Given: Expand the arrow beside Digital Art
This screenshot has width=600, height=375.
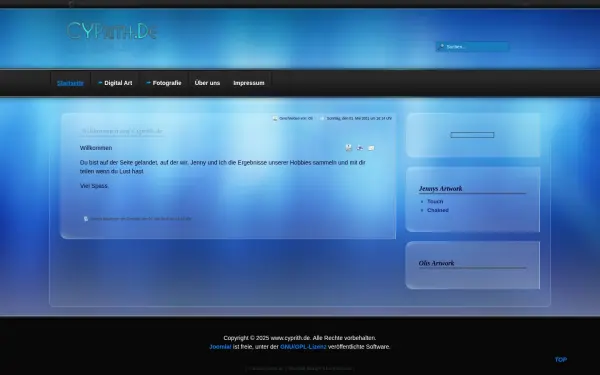Looking at the screenshot, I should click(100, 83).
